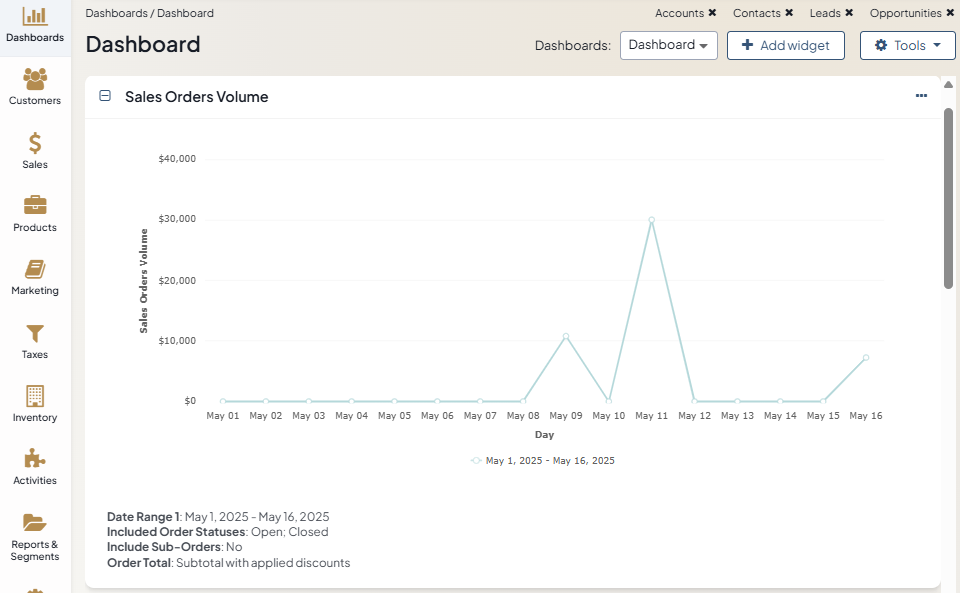Open the Customers section icon
The height and width of the screenshot is (593, 960).
(35, 79)
